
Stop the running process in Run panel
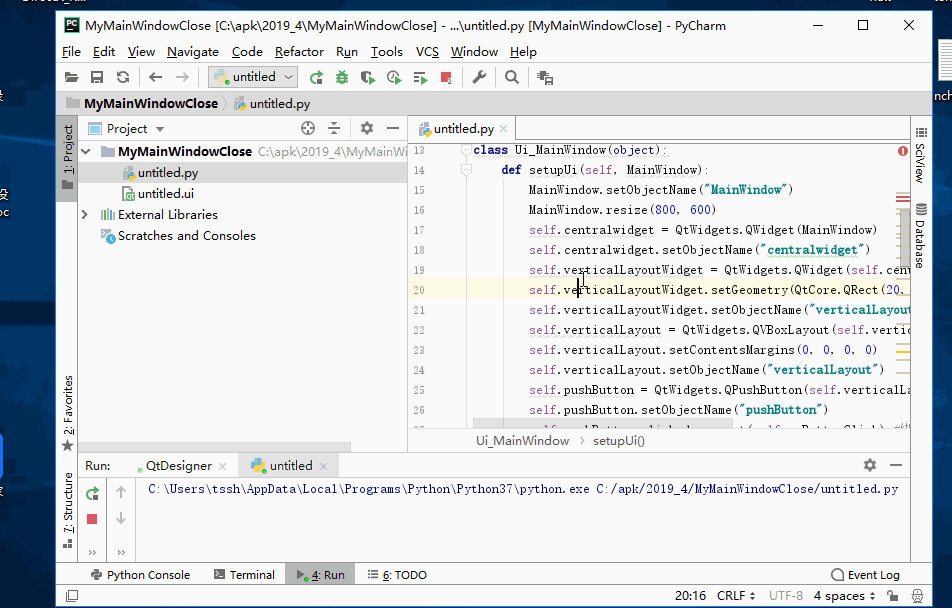(92, 519)
